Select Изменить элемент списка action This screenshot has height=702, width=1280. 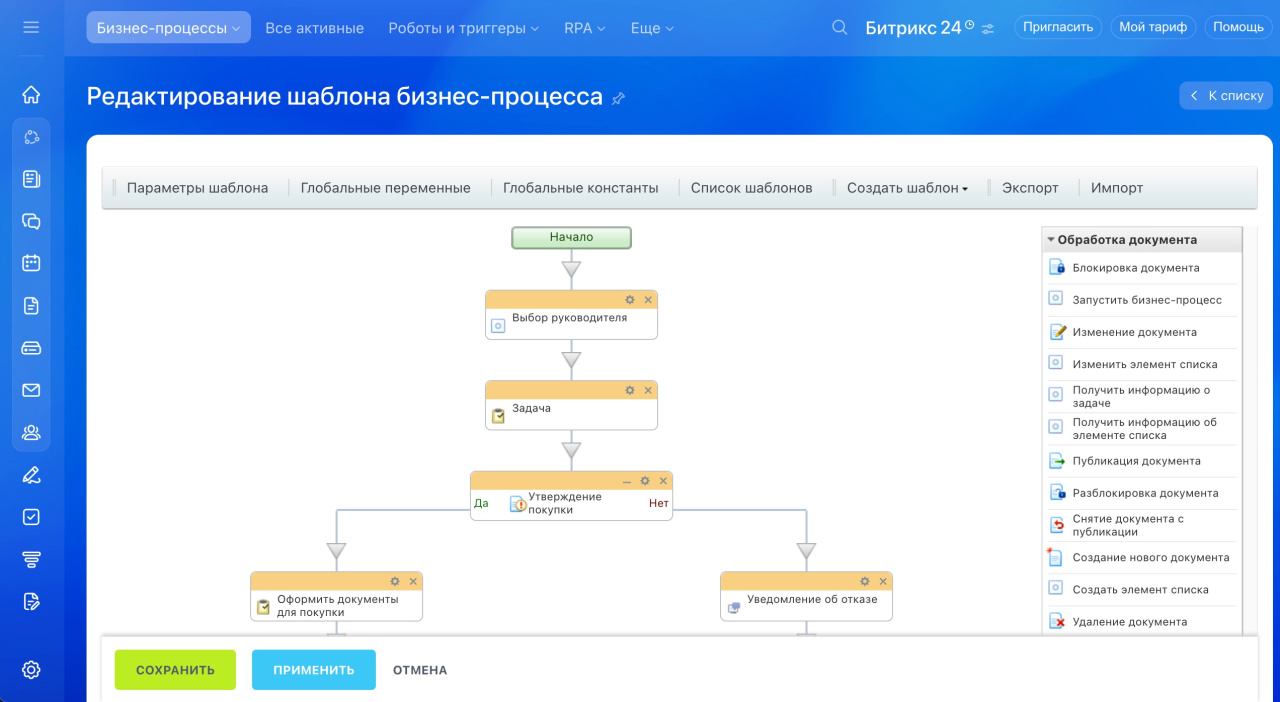[x=1140, y=364]
